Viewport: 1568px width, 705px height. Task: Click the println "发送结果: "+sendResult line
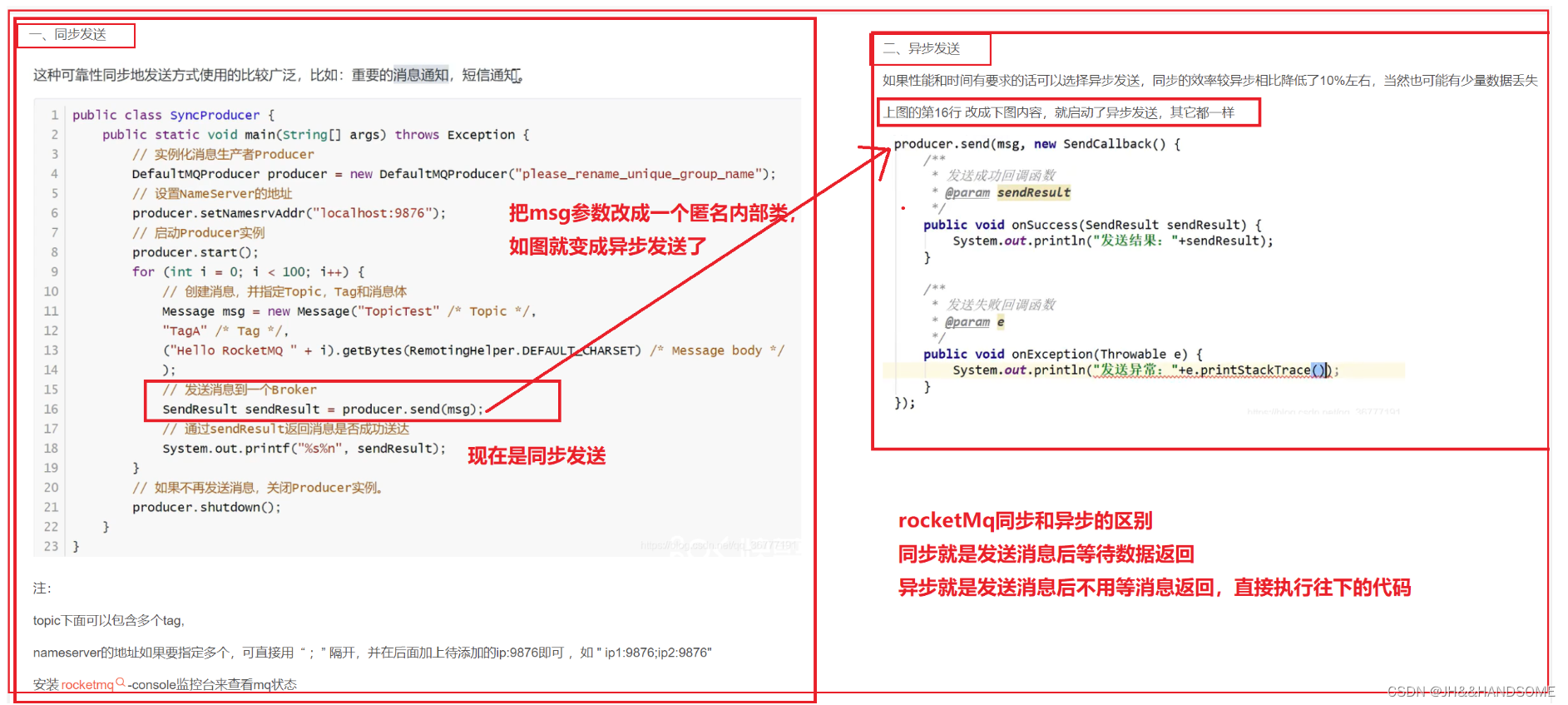[1113, 241]
